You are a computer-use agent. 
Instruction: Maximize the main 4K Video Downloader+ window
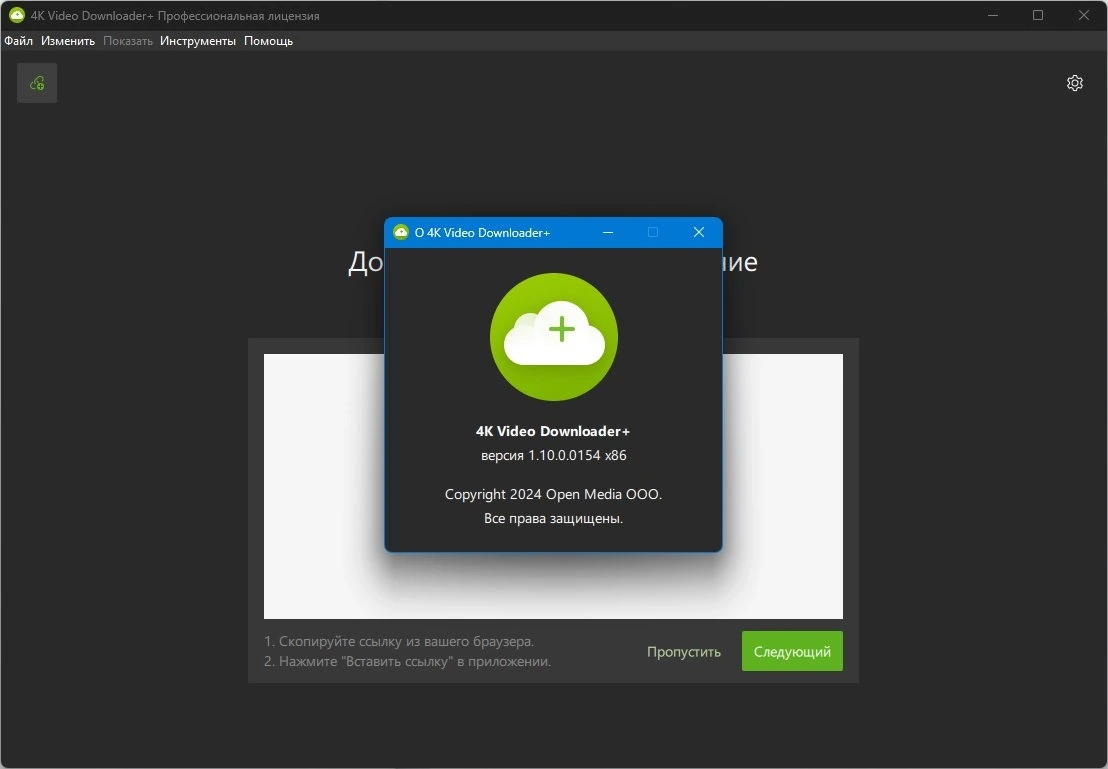[1038, 15]
